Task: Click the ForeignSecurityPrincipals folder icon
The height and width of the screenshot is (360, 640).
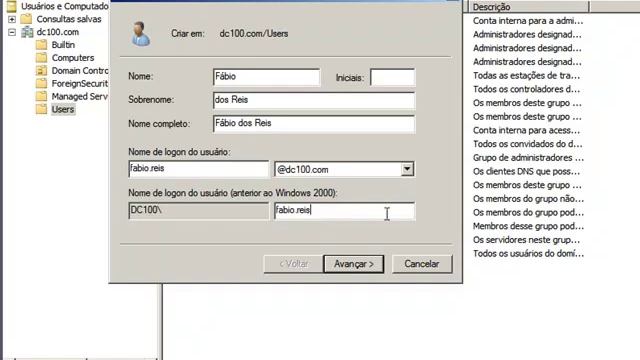Action: (x=41, y=83)
